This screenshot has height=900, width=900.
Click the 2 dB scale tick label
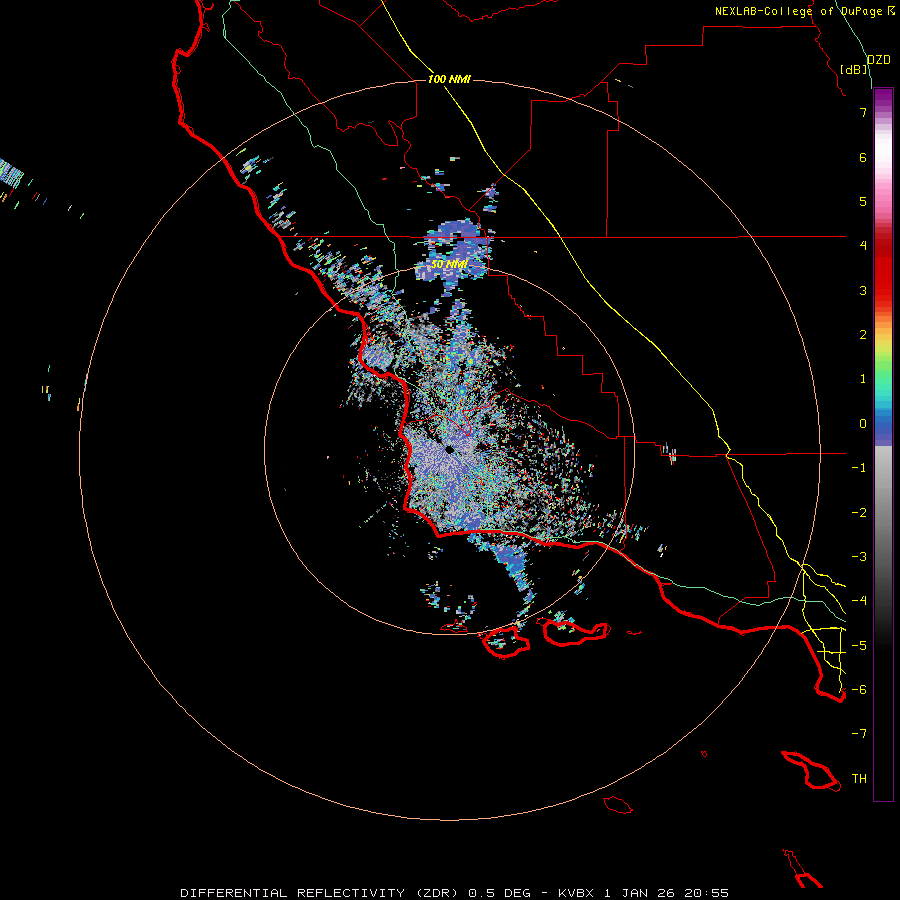coord(862,335)
